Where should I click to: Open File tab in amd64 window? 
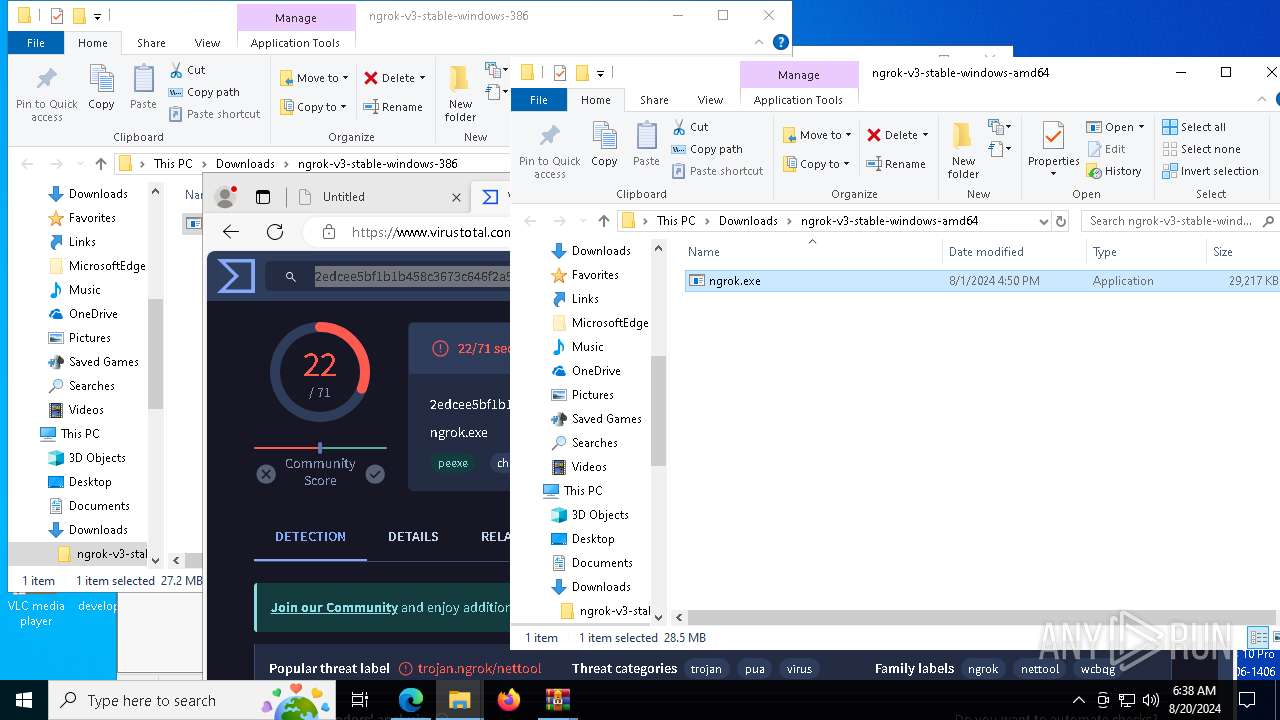(539, 100)
